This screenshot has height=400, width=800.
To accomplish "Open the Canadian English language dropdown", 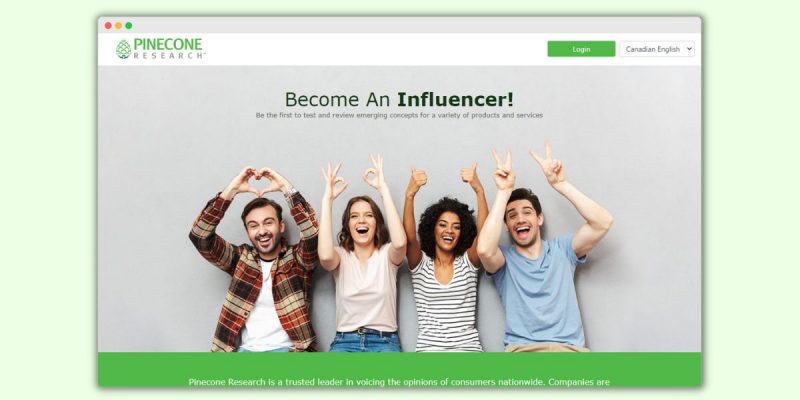I will [657, 49].
